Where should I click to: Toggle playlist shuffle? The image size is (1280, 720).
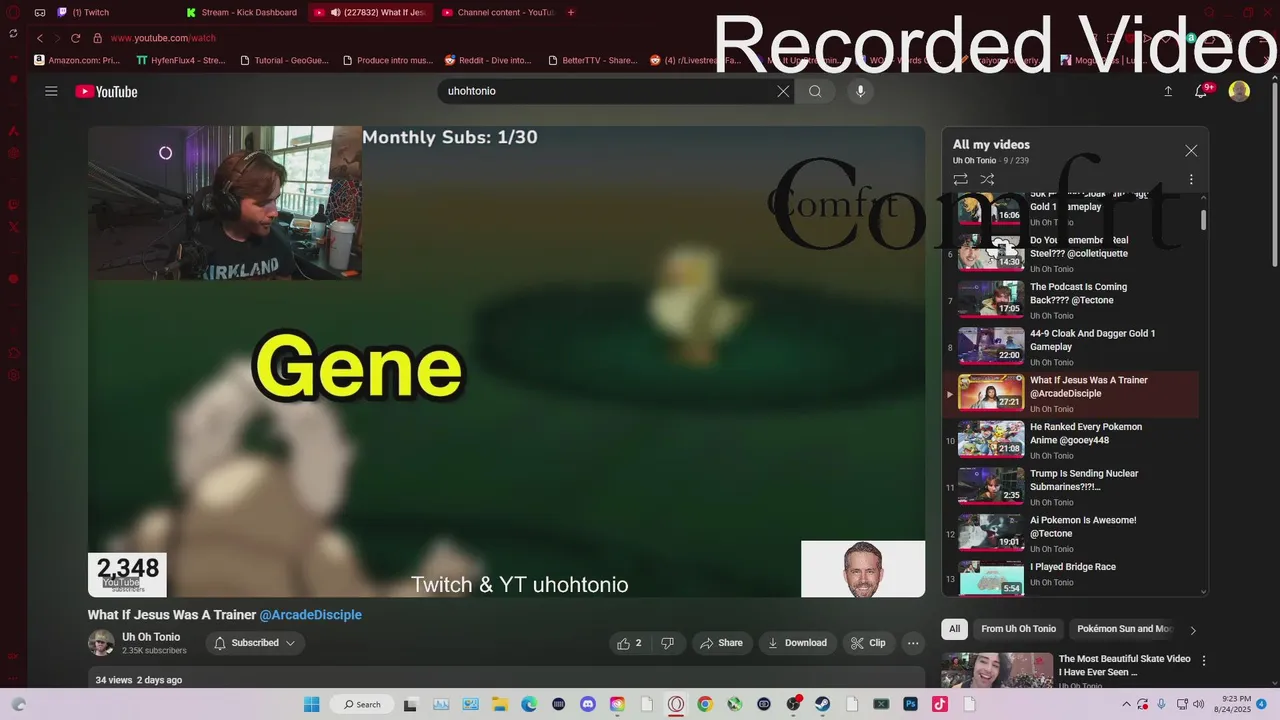click(x=987, y=180)
